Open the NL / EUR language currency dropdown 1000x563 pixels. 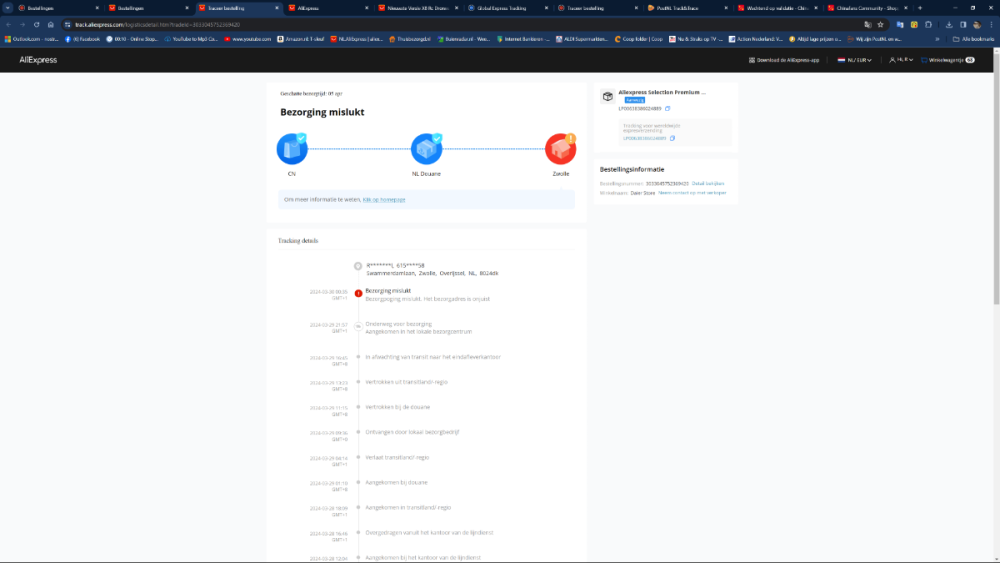857,60
